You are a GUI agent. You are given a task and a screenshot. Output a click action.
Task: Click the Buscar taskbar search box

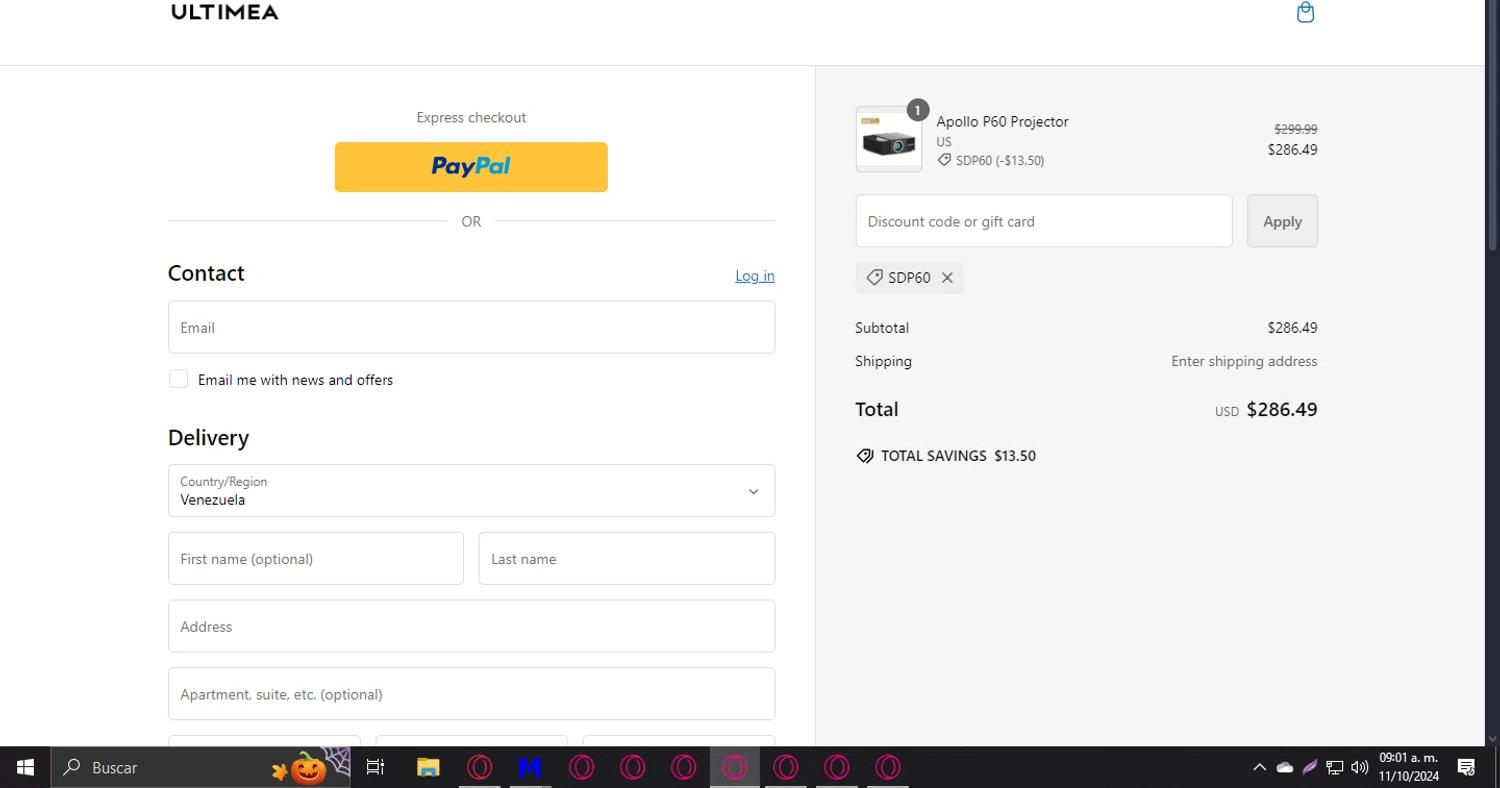[200, 767]
